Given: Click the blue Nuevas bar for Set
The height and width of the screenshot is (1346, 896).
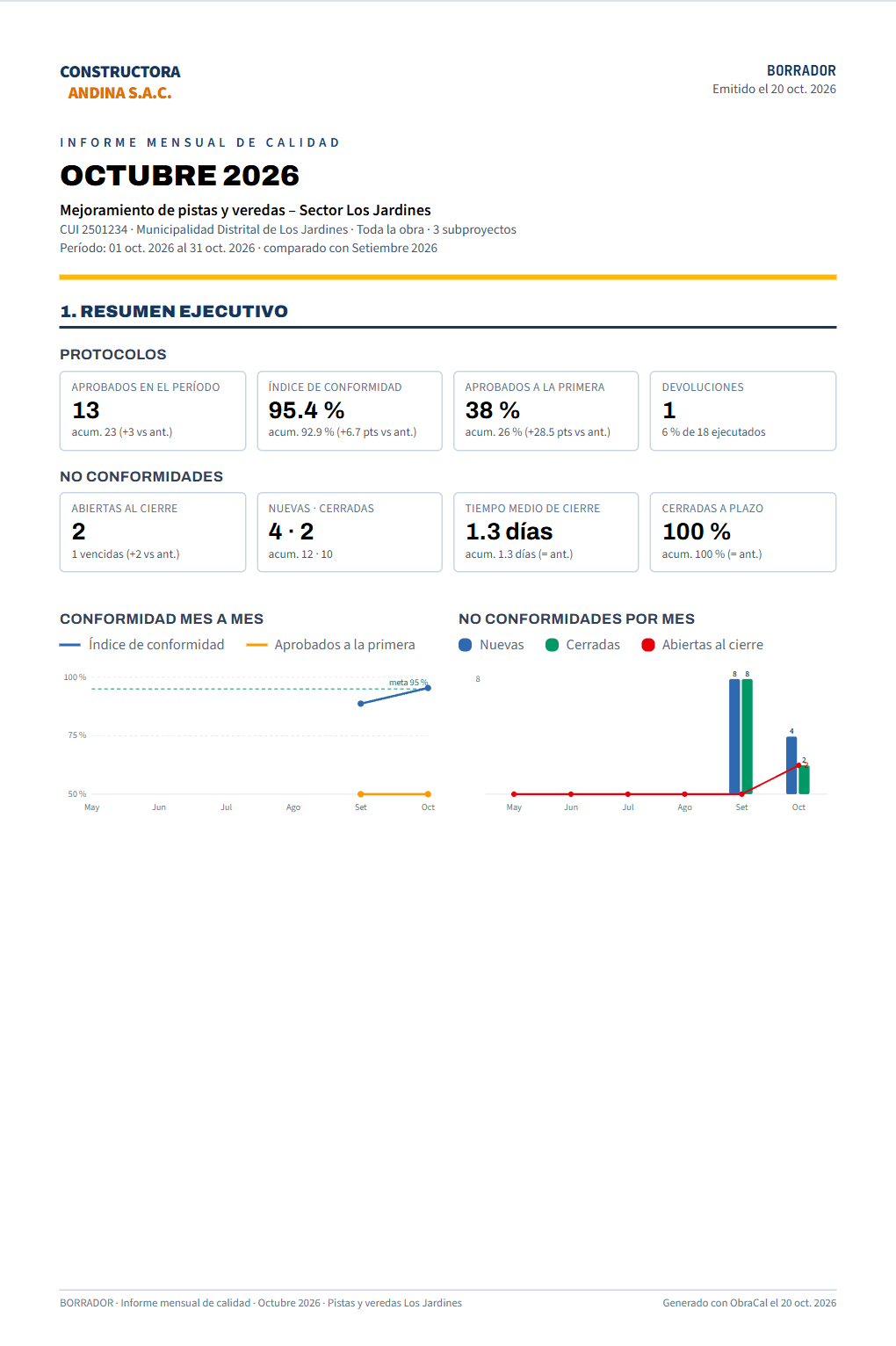Looking at the screenshot, I should click(x=734, y=736).
